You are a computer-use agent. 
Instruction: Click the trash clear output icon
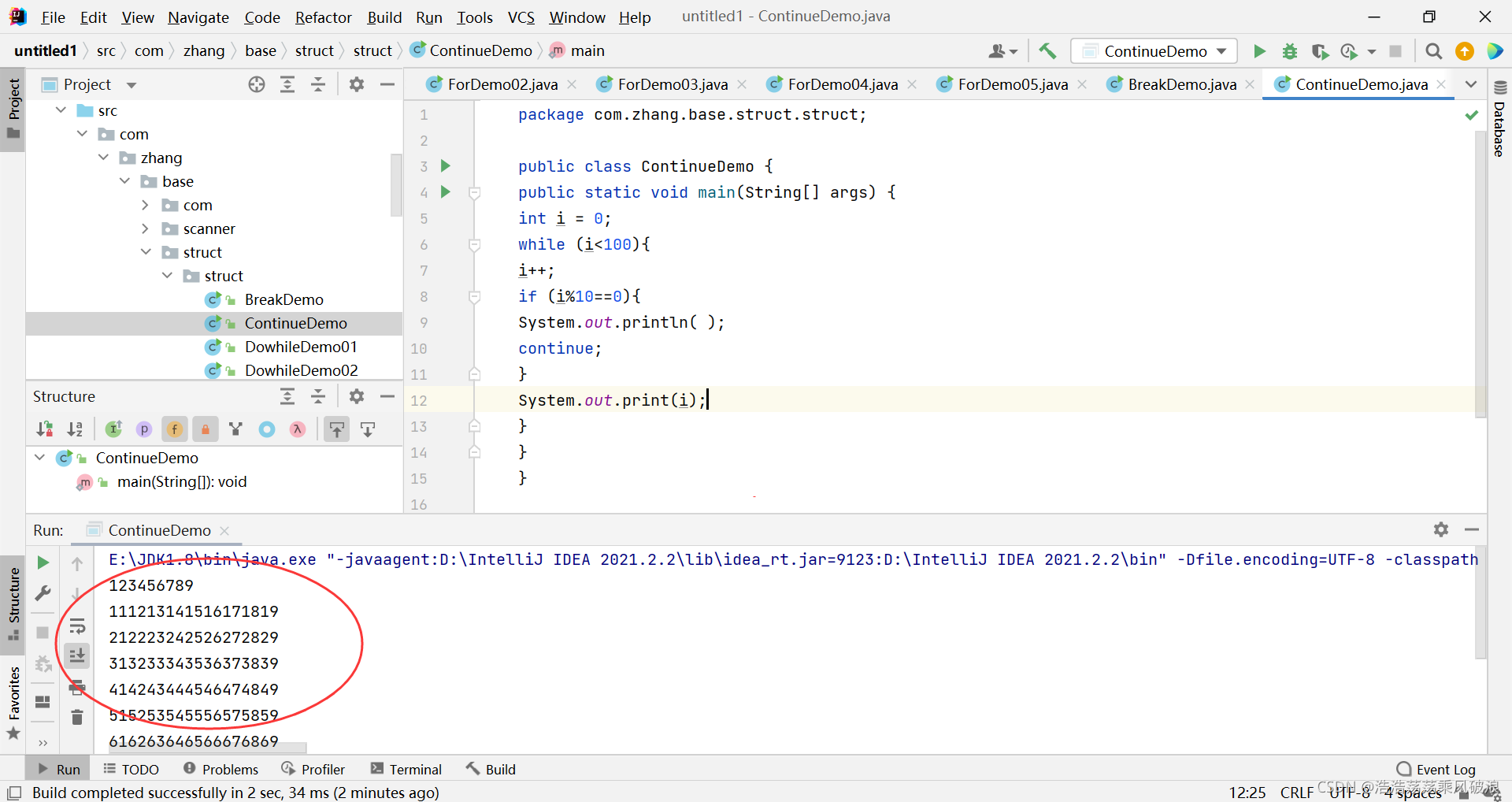pos(77,717)
